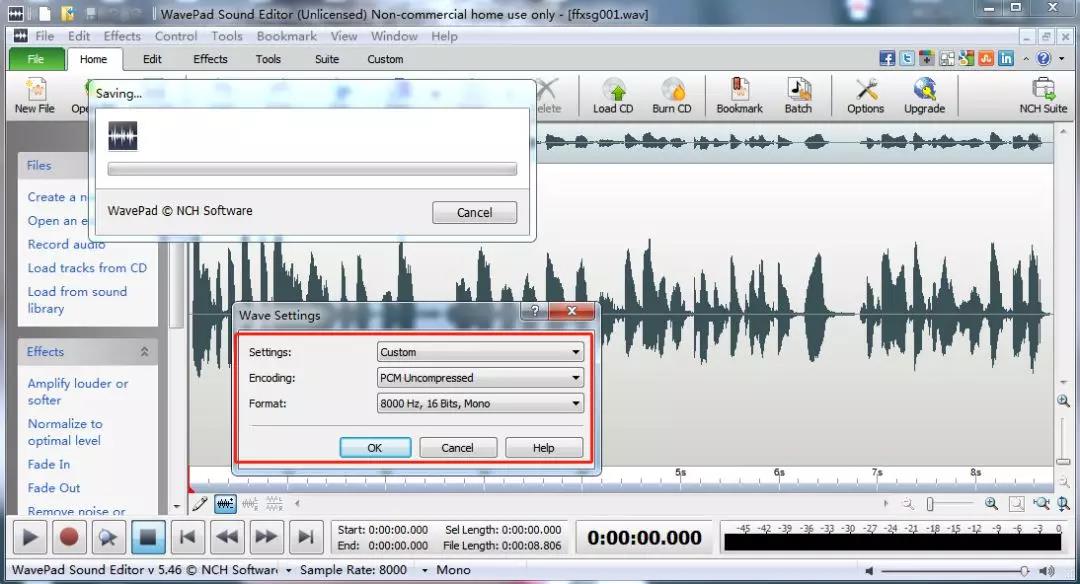Share via the LinkedIn icon
The width and height of the screenshot is (1080, 584).
[1006, 59]
